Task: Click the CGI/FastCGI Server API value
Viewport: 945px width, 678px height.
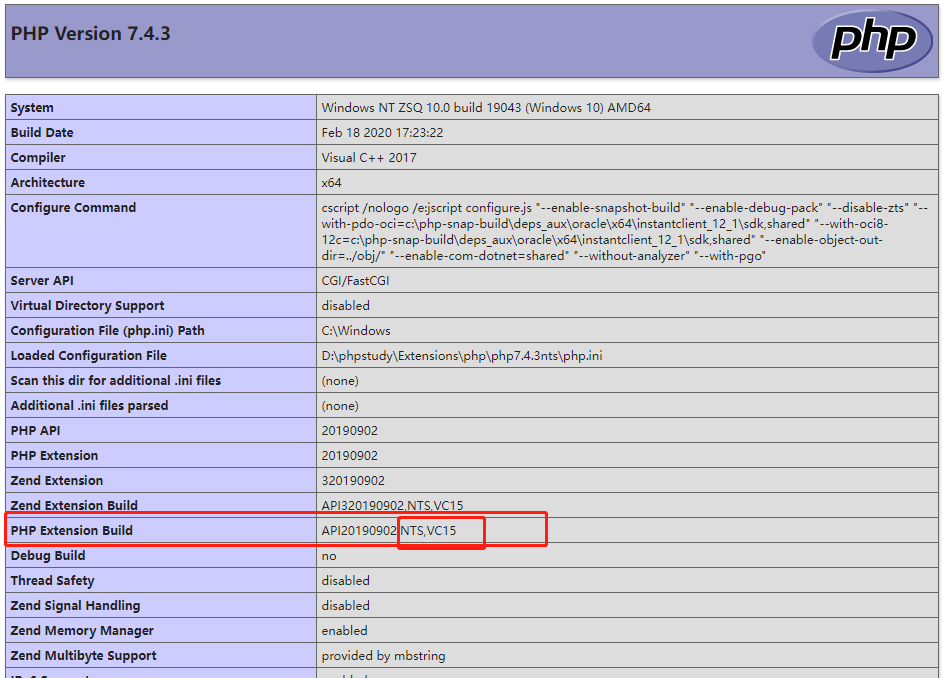Action: (355, 281)
